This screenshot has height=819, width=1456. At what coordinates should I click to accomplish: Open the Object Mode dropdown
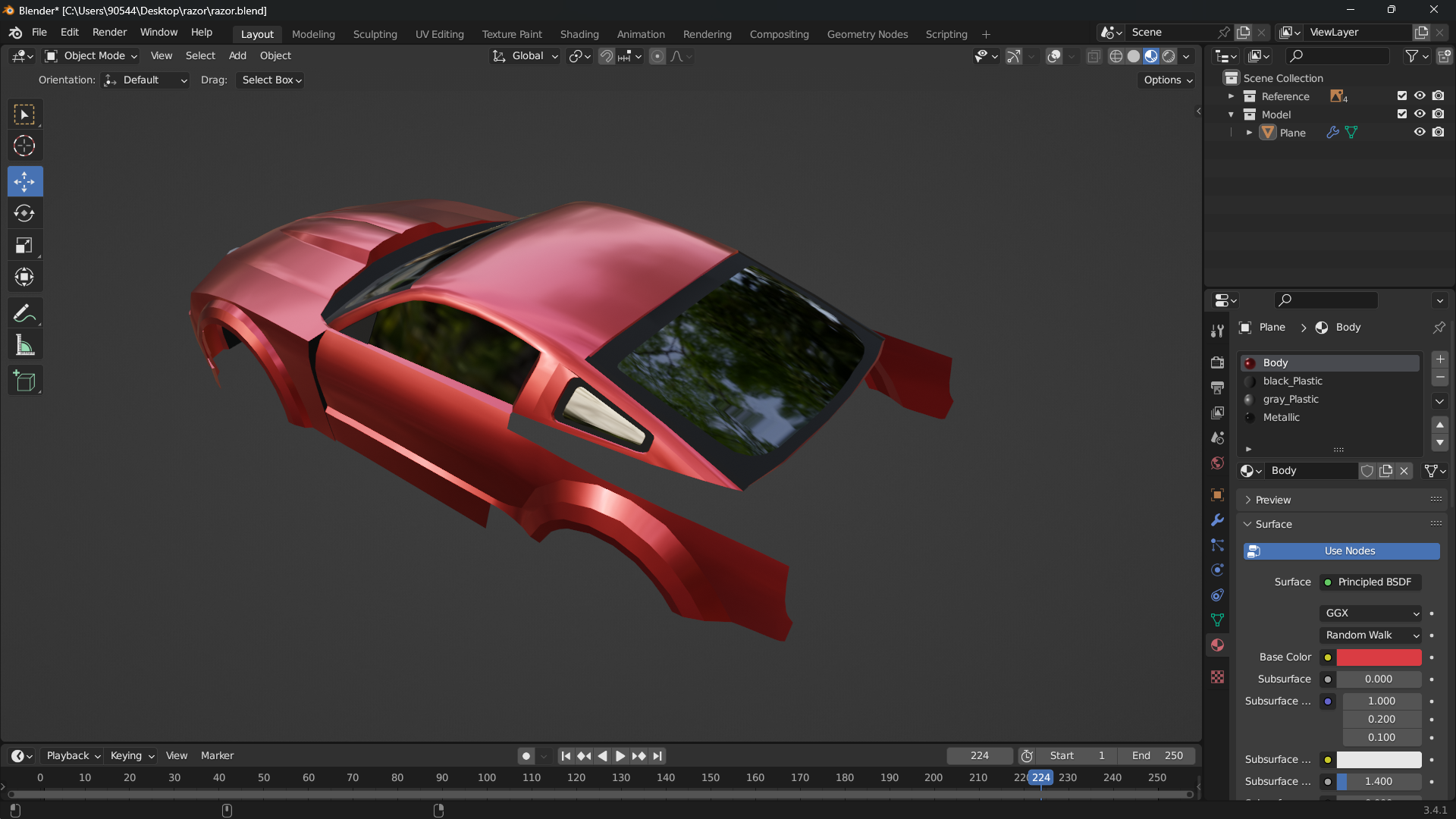[x=92, y=56]
